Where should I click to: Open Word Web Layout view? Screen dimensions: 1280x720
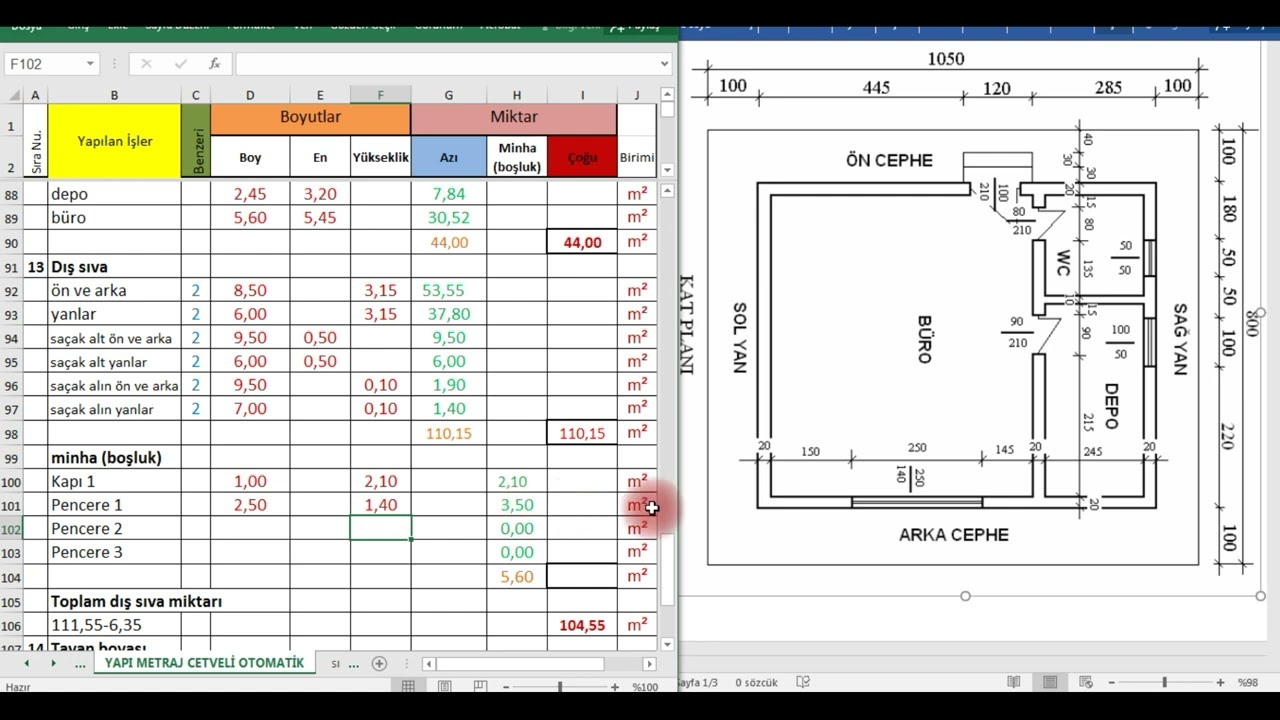[1087, 682]
